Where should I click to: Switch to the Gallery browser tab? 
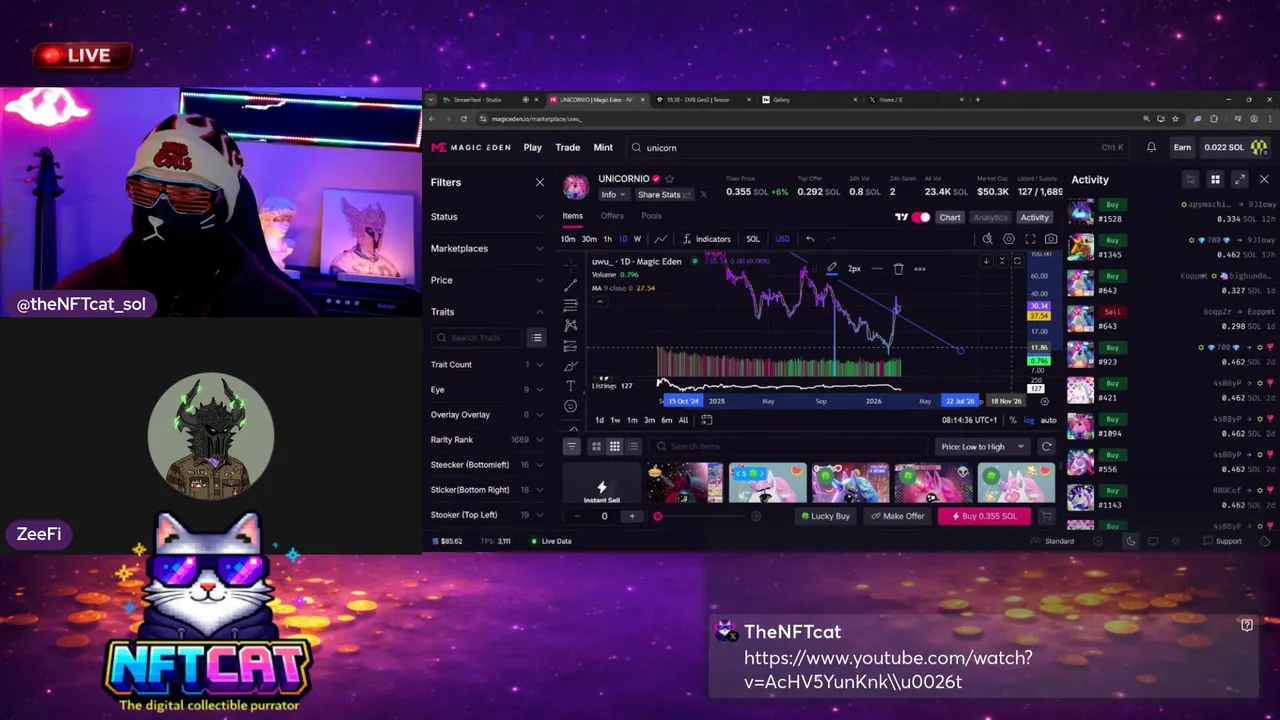810,100
